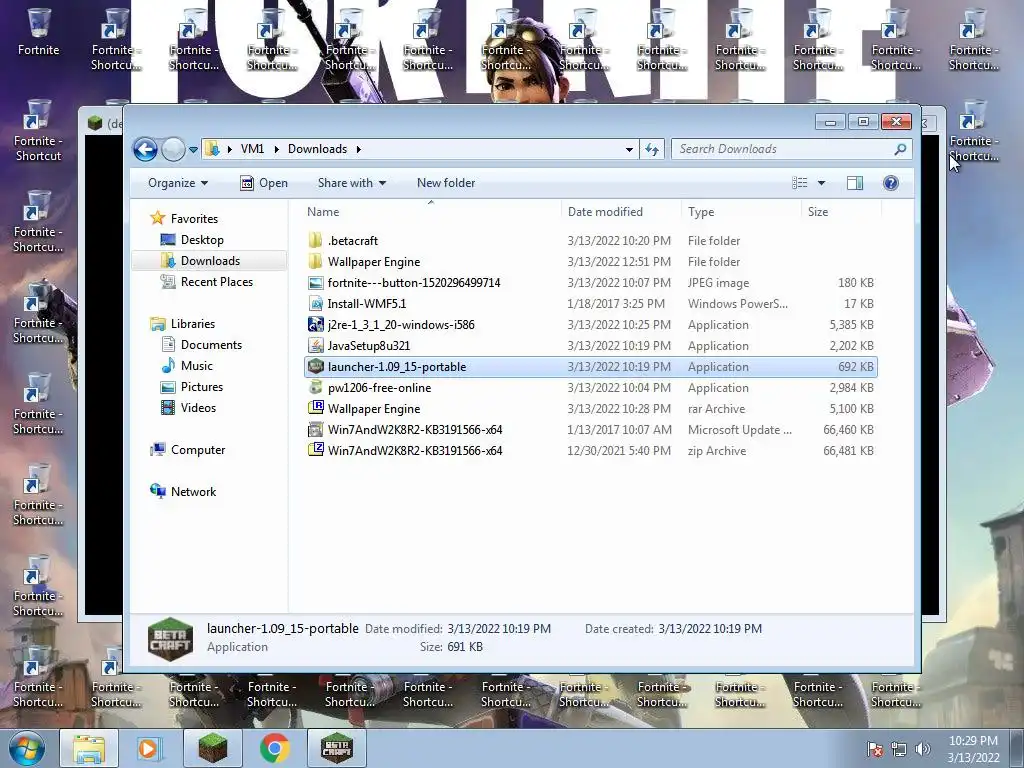1024x768 pixels.
Task: Select the Install-WMF5.1 PowerShell script icon
Action: 315,304
